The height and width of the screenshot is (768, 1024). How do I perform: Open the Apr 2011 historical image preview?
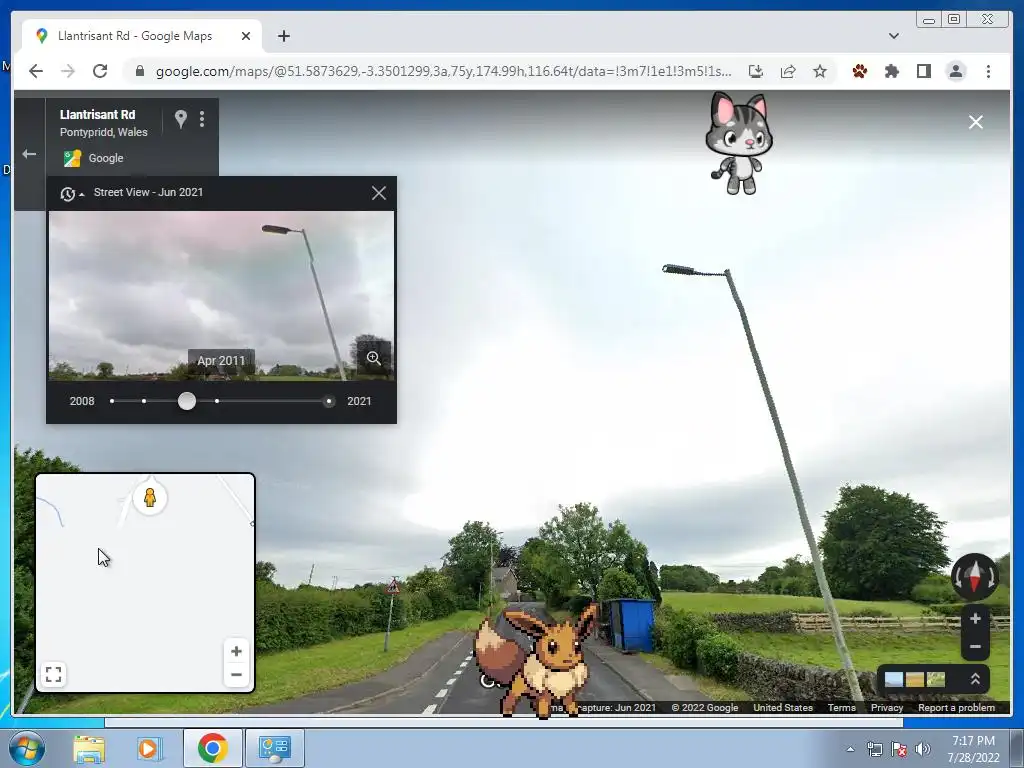pyautogui.click(x=221, y=295)
